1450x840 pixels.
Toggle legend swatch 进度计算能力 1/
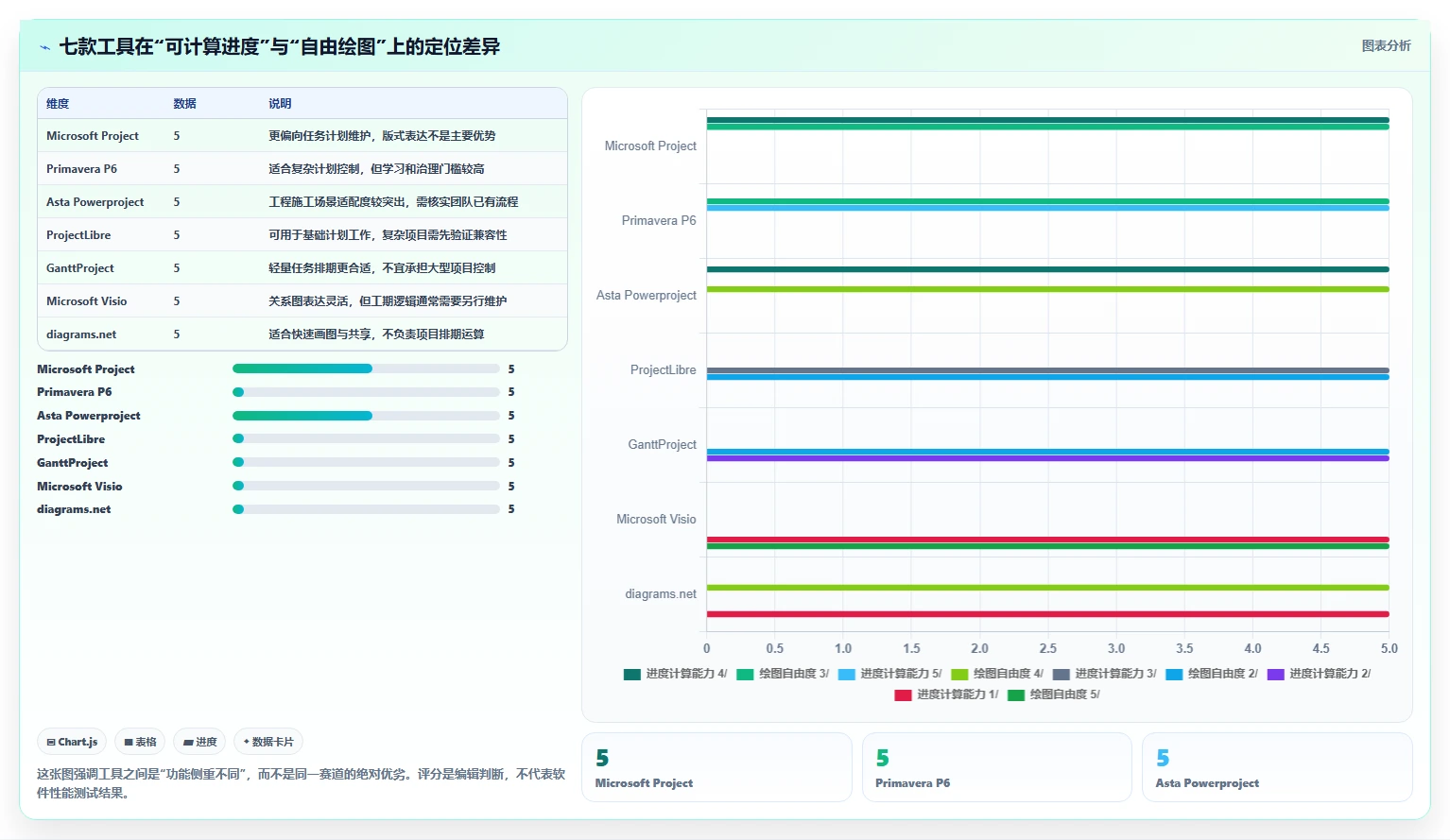click(x=903, y=694)
